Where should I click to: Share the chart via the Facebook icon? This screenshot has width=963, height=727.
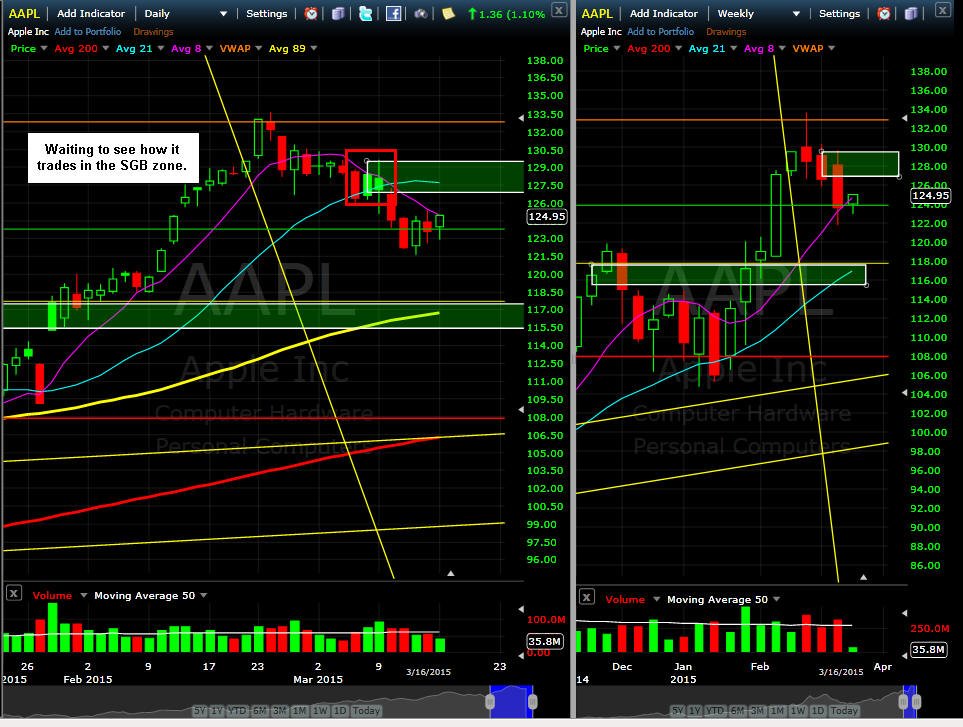393,13
